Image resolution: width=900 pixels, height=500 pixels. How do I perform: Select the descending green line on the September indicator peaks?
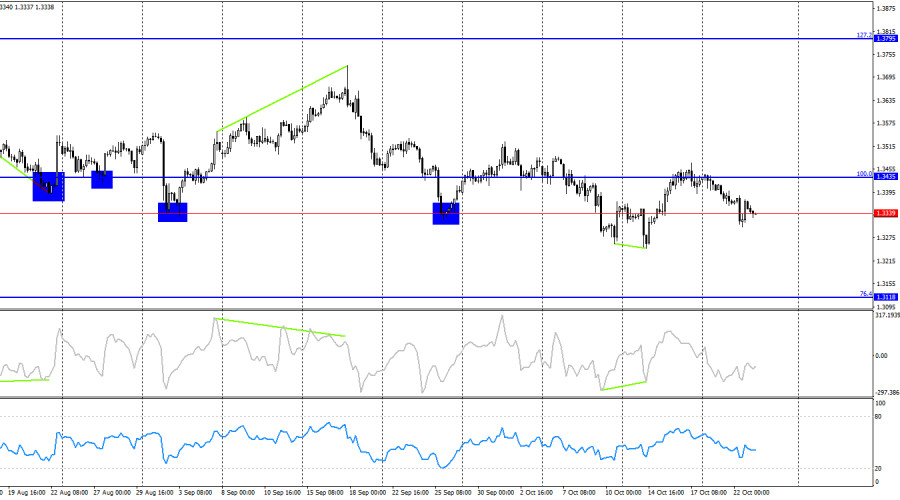coord(280,327)
